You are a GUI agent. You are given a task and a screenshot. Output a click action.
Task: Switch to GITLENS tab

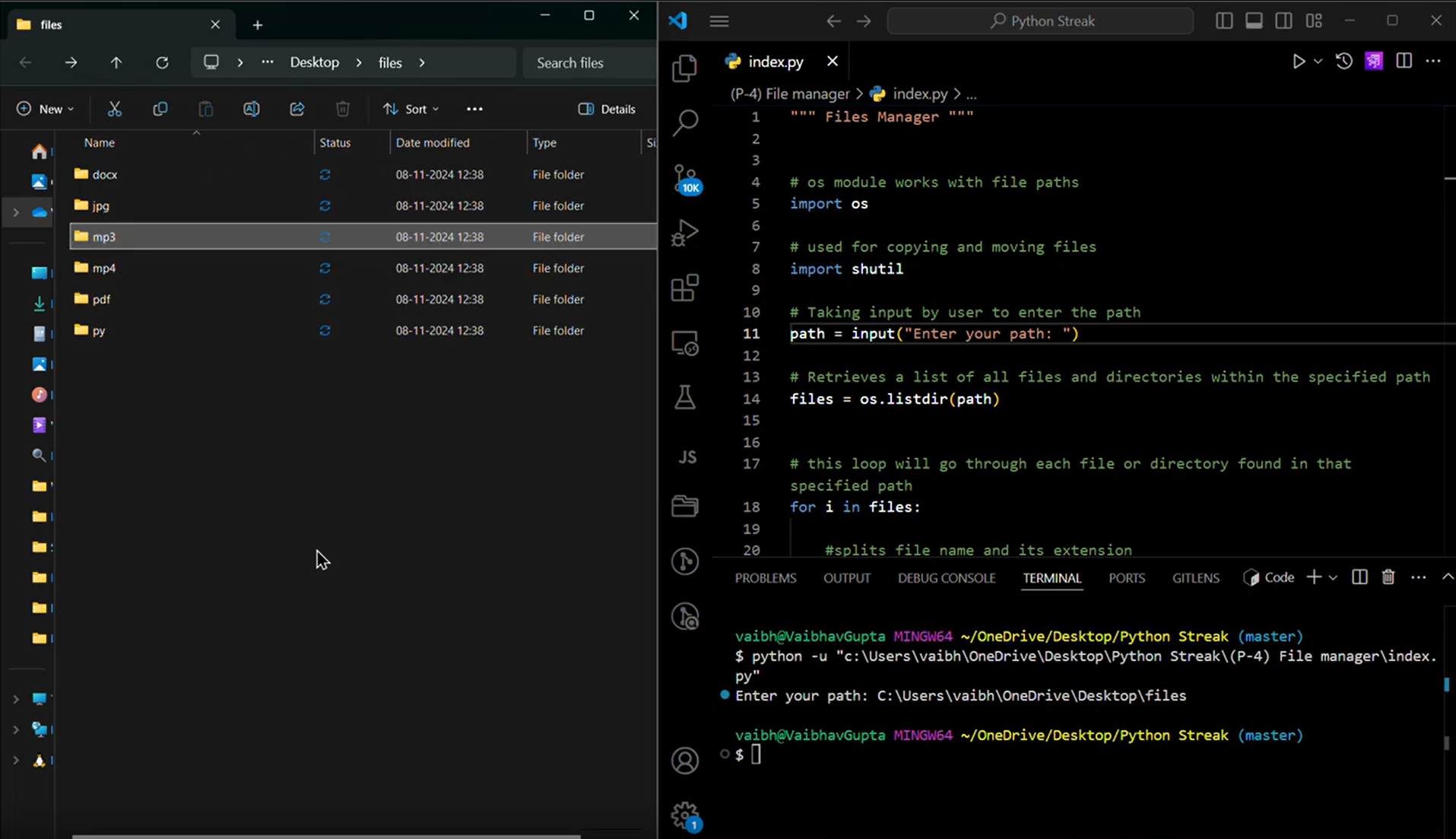click(x=1195, y=578)
